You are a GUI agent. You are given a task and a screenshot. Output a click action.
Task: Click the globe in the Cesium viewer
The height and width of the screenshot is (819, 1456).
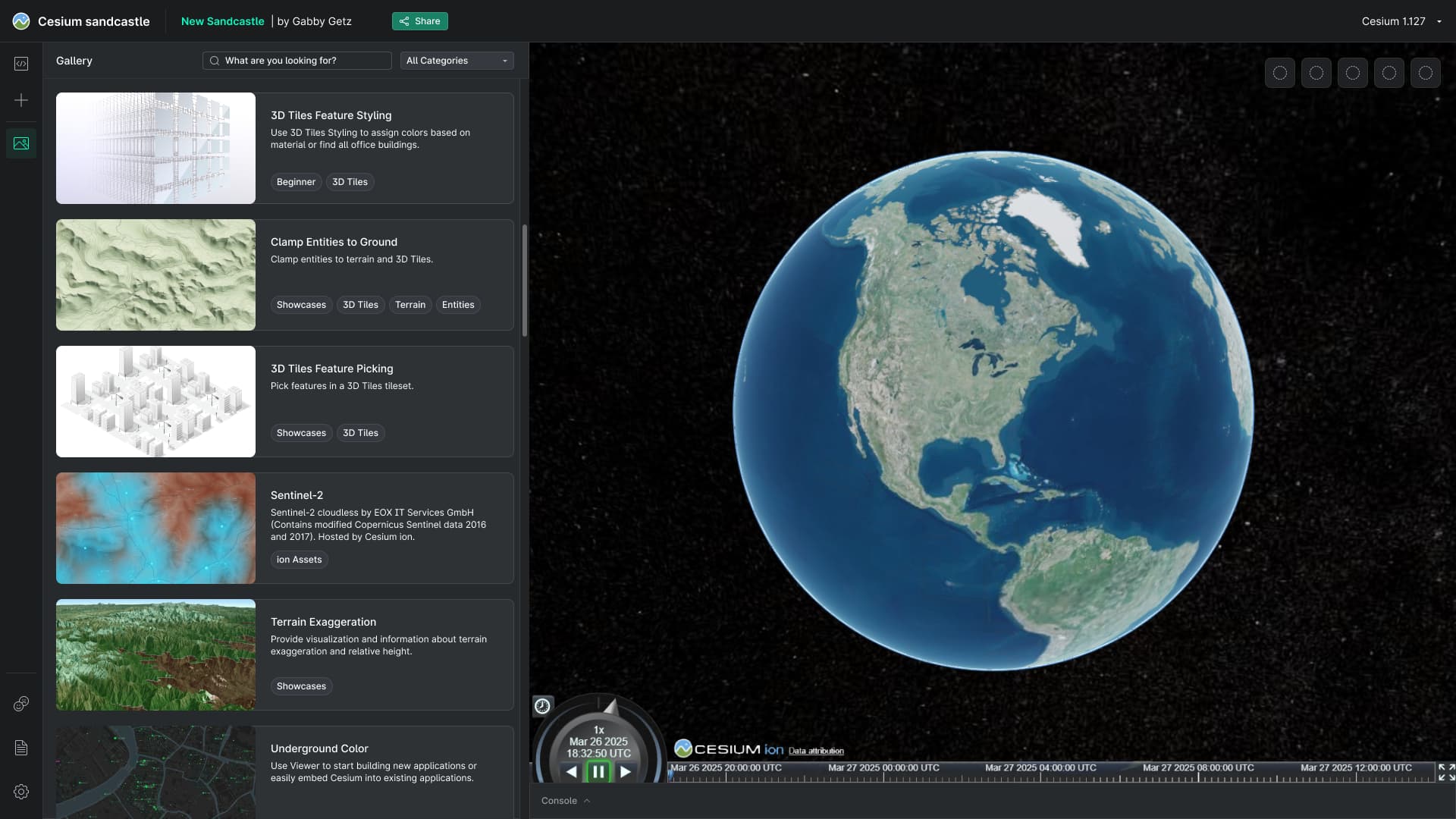993,410
